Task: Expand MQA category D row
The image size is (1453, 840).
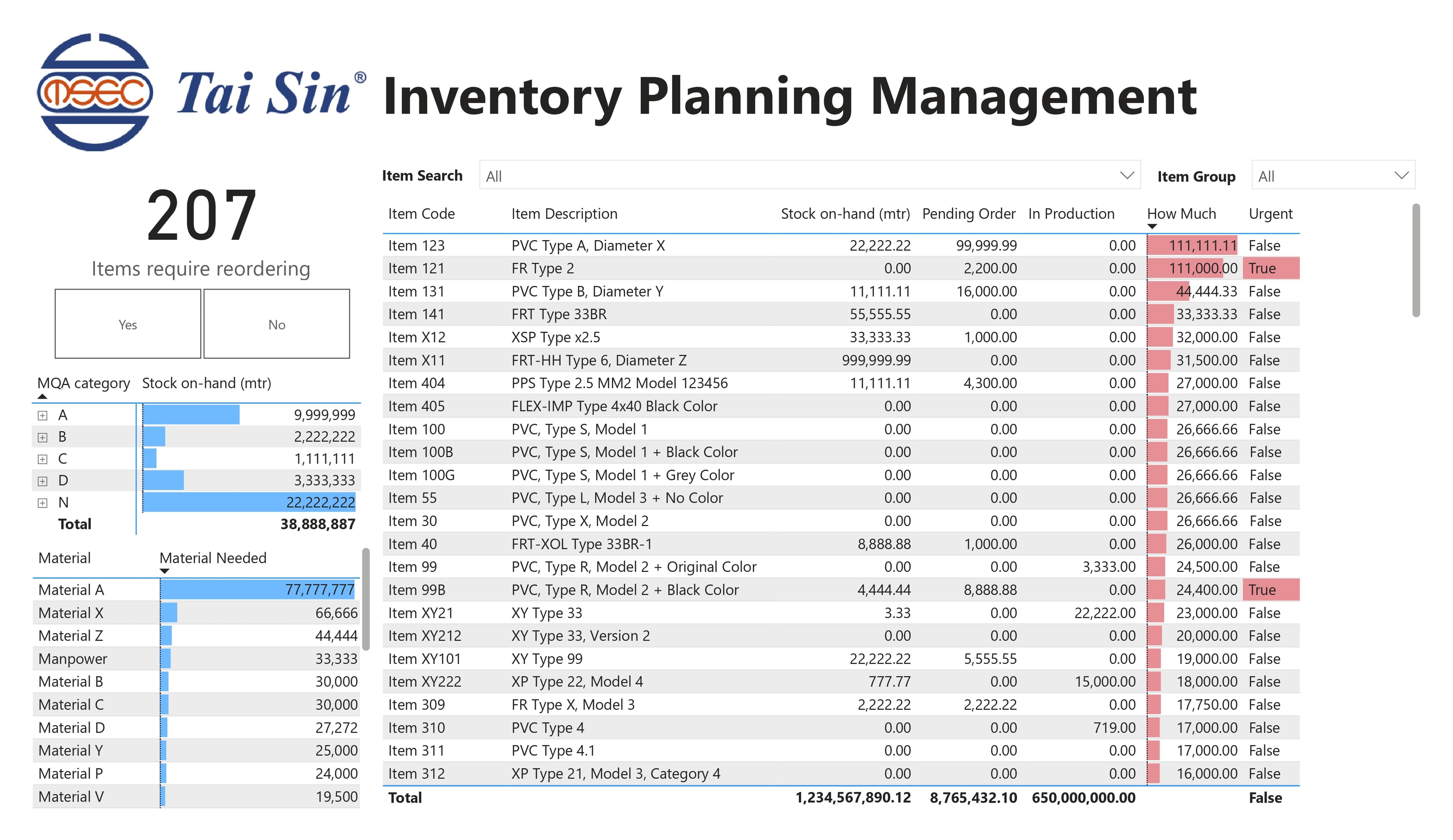Action: (x=42, y=481)
